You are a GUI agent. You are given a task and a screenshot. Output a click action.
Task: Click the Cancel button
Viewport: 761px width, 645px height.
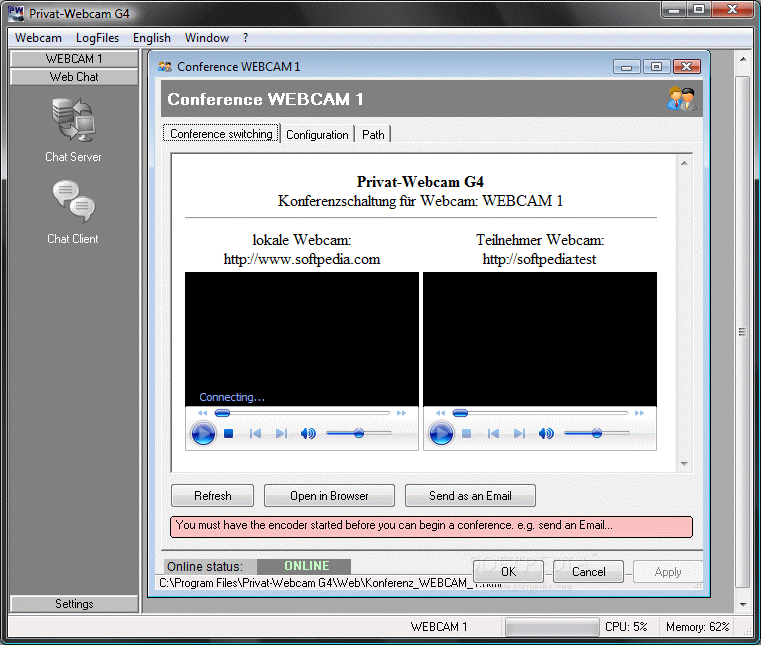pos(588,572)
